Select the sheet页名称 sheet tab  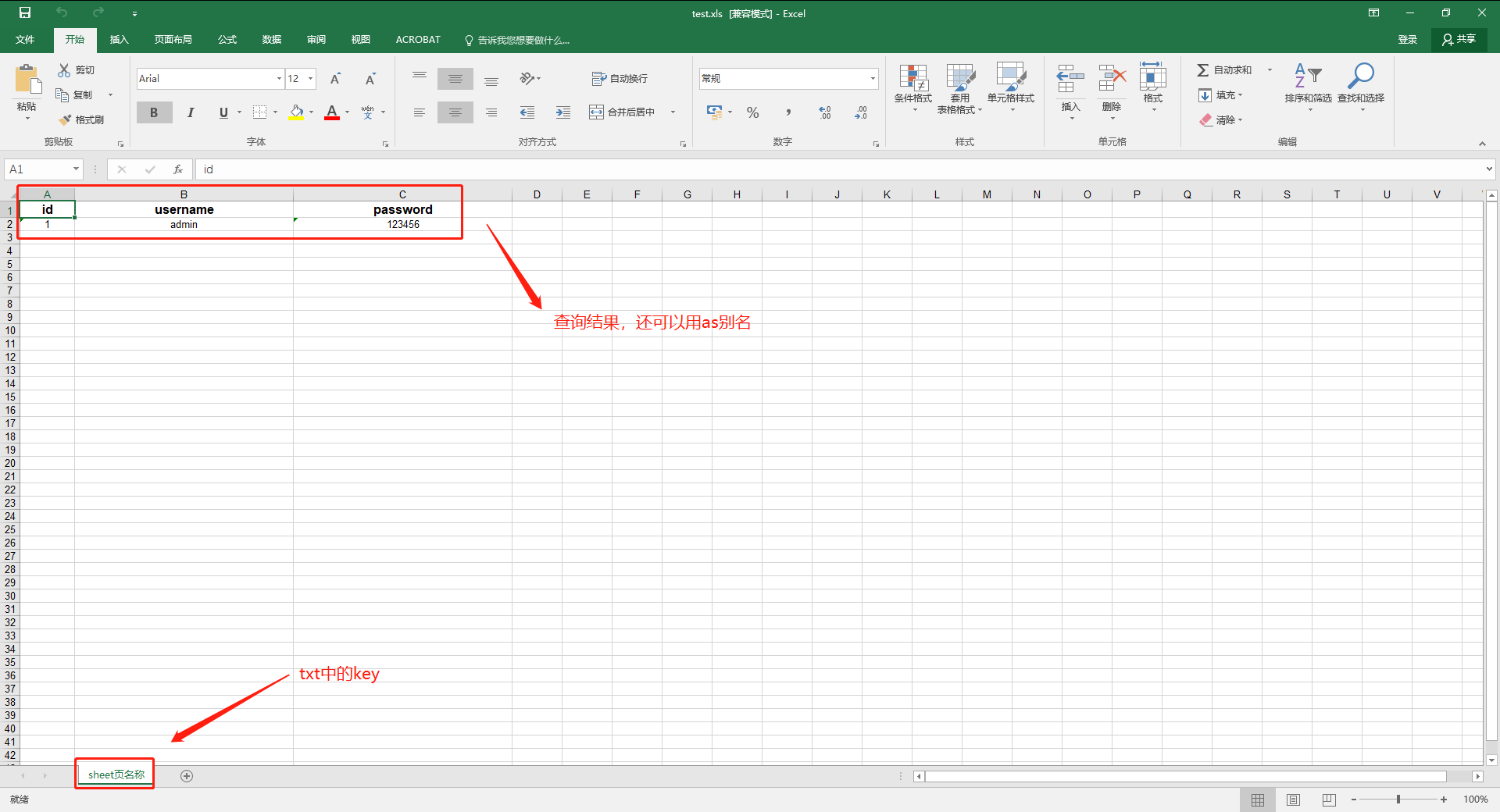tap(114, 775)
